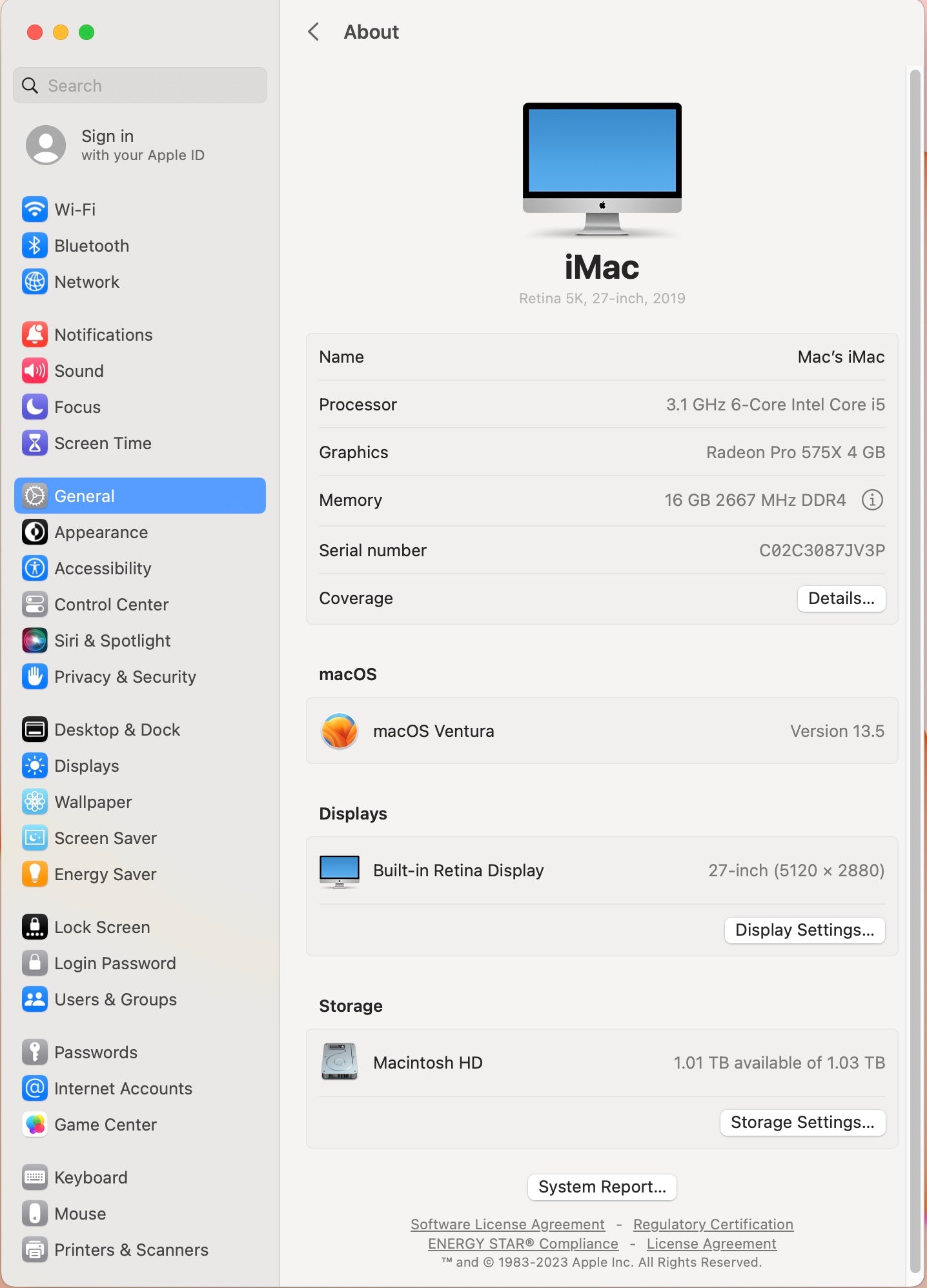Click the Appearance icon in sidebar

coord(35,532)
